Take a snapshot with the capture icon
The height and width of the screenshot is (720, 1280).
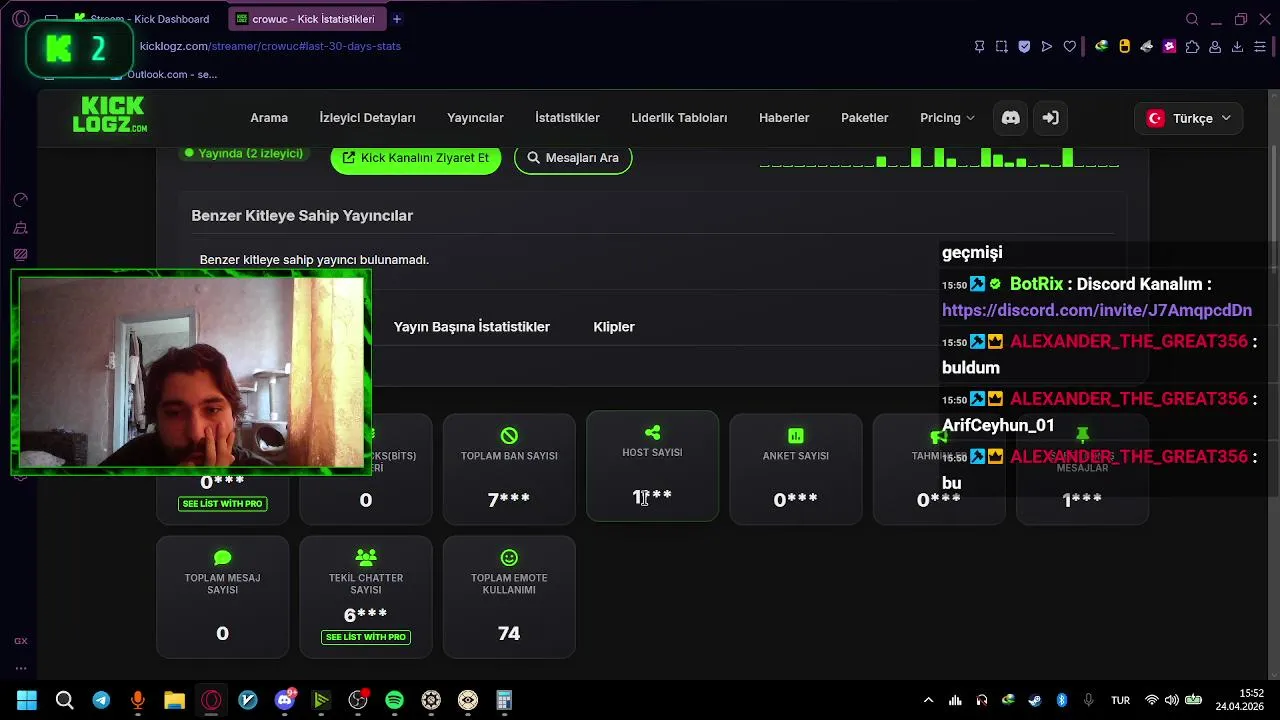pyautogui.click(x=1002, y=46)
